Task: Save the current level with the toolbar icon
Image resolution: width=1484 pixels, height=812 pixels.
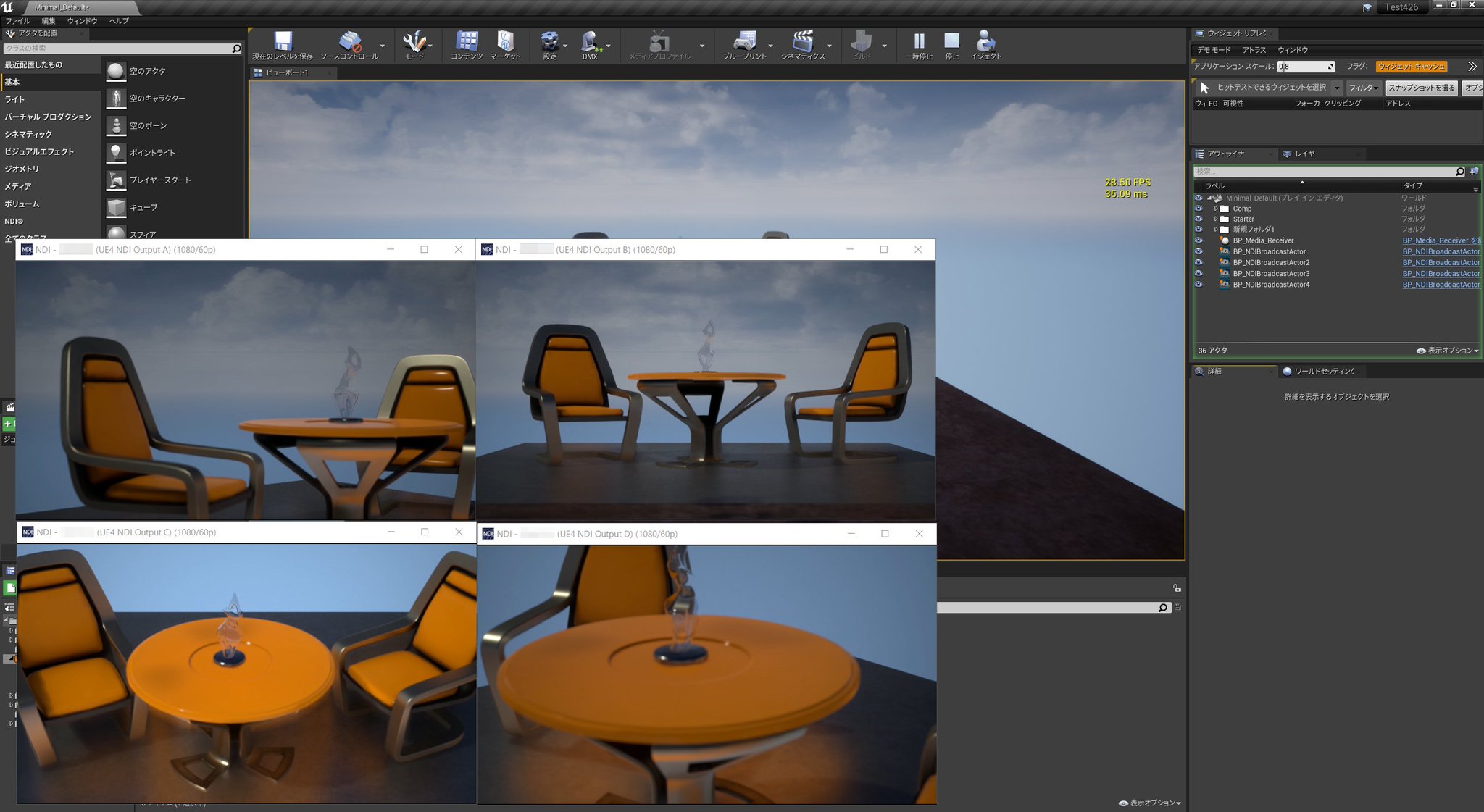Action: [283, 41]
